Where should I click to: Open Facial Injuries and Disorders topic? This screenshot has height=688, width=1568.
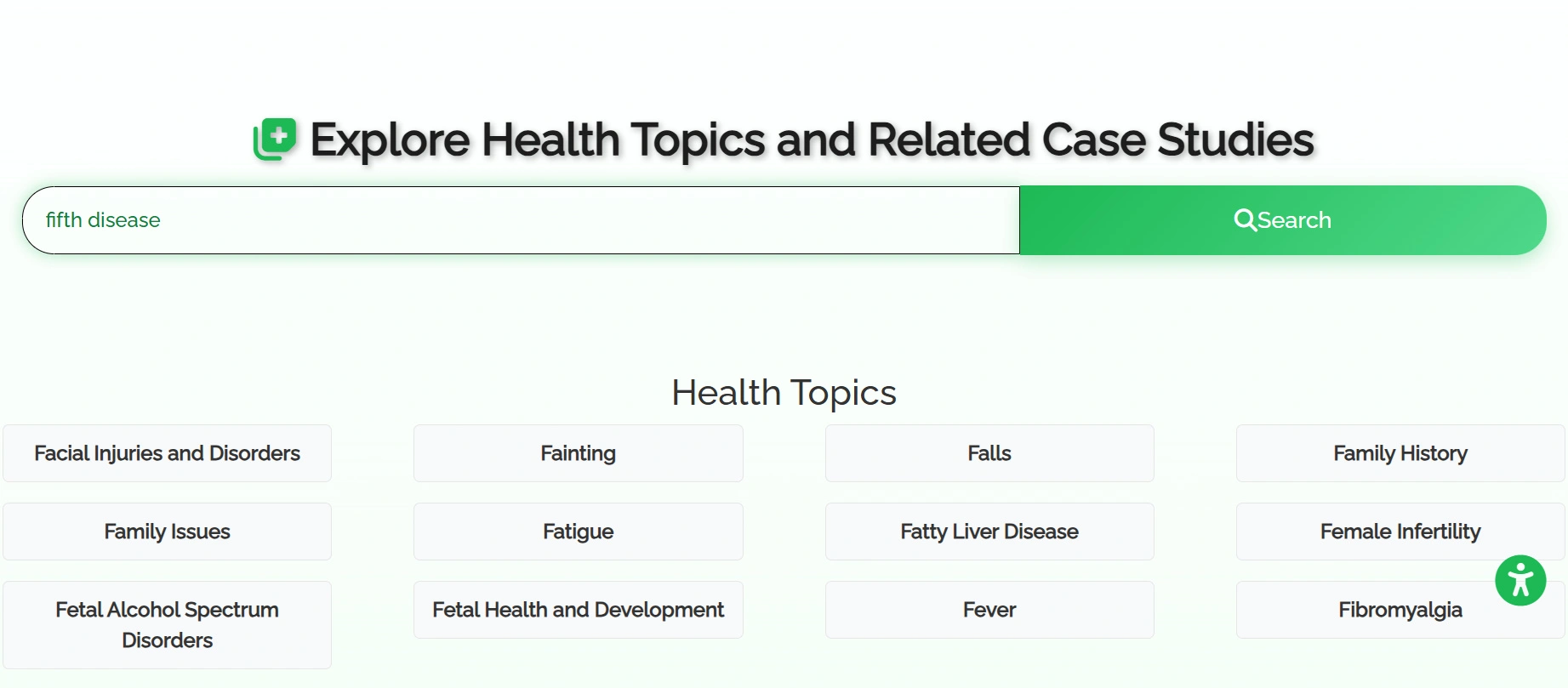[x=167, y=453]
